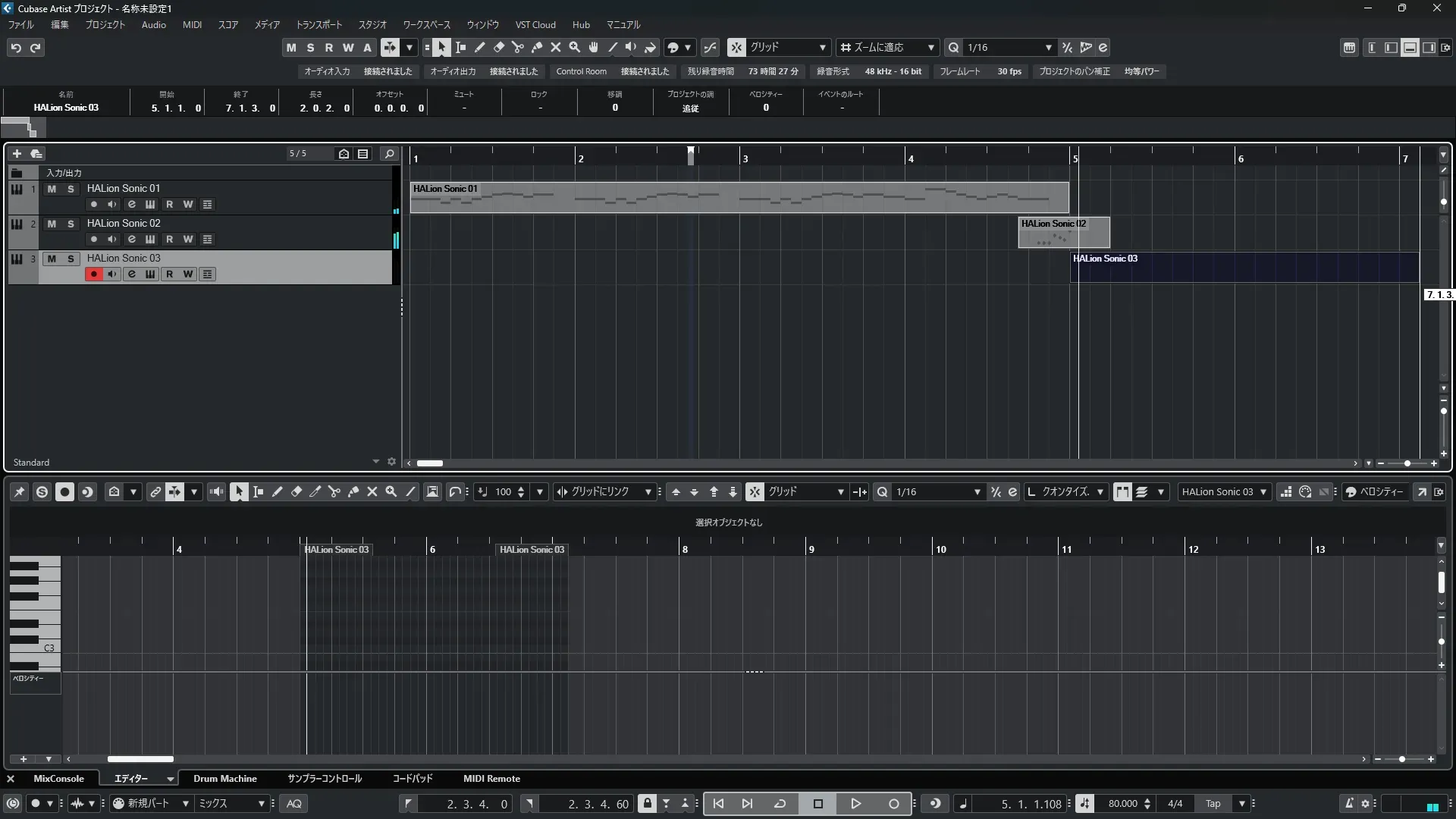Mute the HALion Sonic 01 track
The height and width of the screenshot is (819, 1456).
pyautogui.click(x=52, y=189)
